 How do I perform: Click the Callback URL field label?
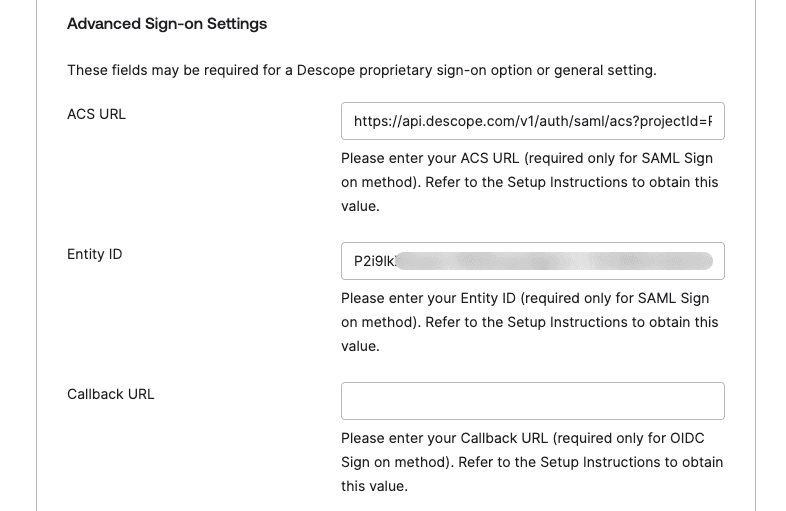pyautogui.click(x=111, y=394)
